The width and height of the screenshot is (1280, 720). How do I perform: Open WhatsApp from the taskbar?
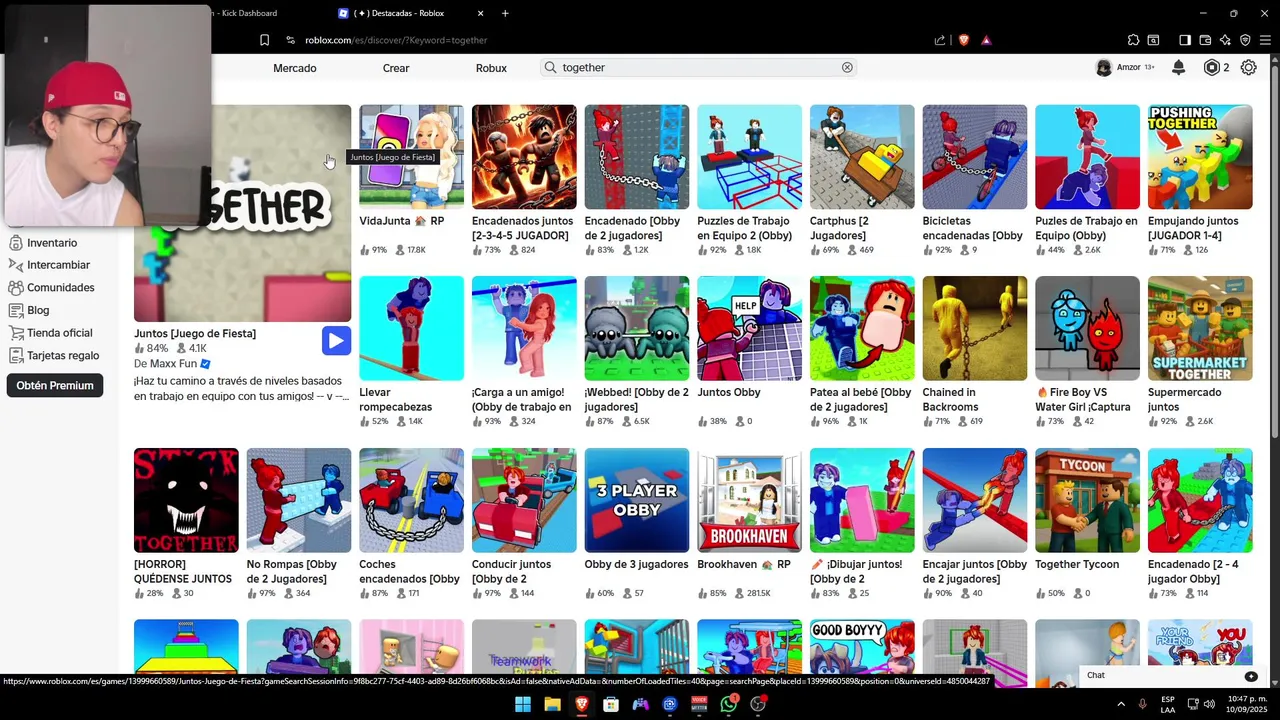pos(729,704)
